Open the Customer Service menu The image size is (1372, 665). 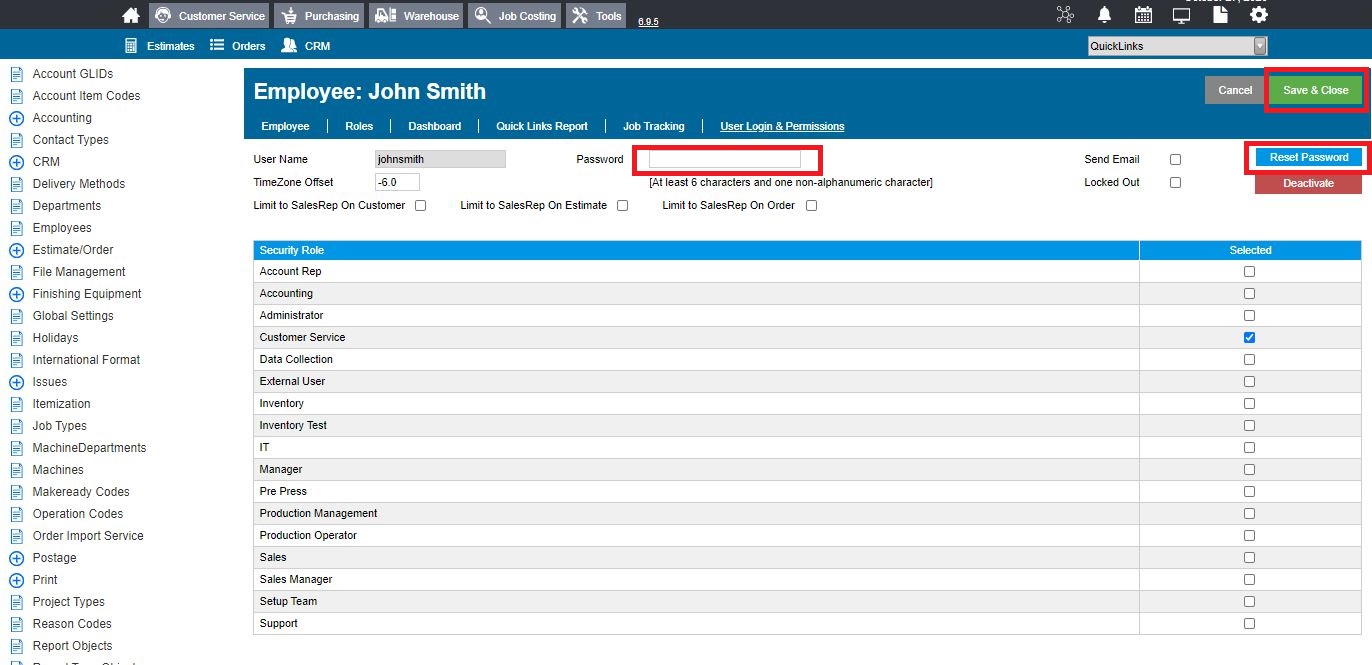[x=209, y=16]
